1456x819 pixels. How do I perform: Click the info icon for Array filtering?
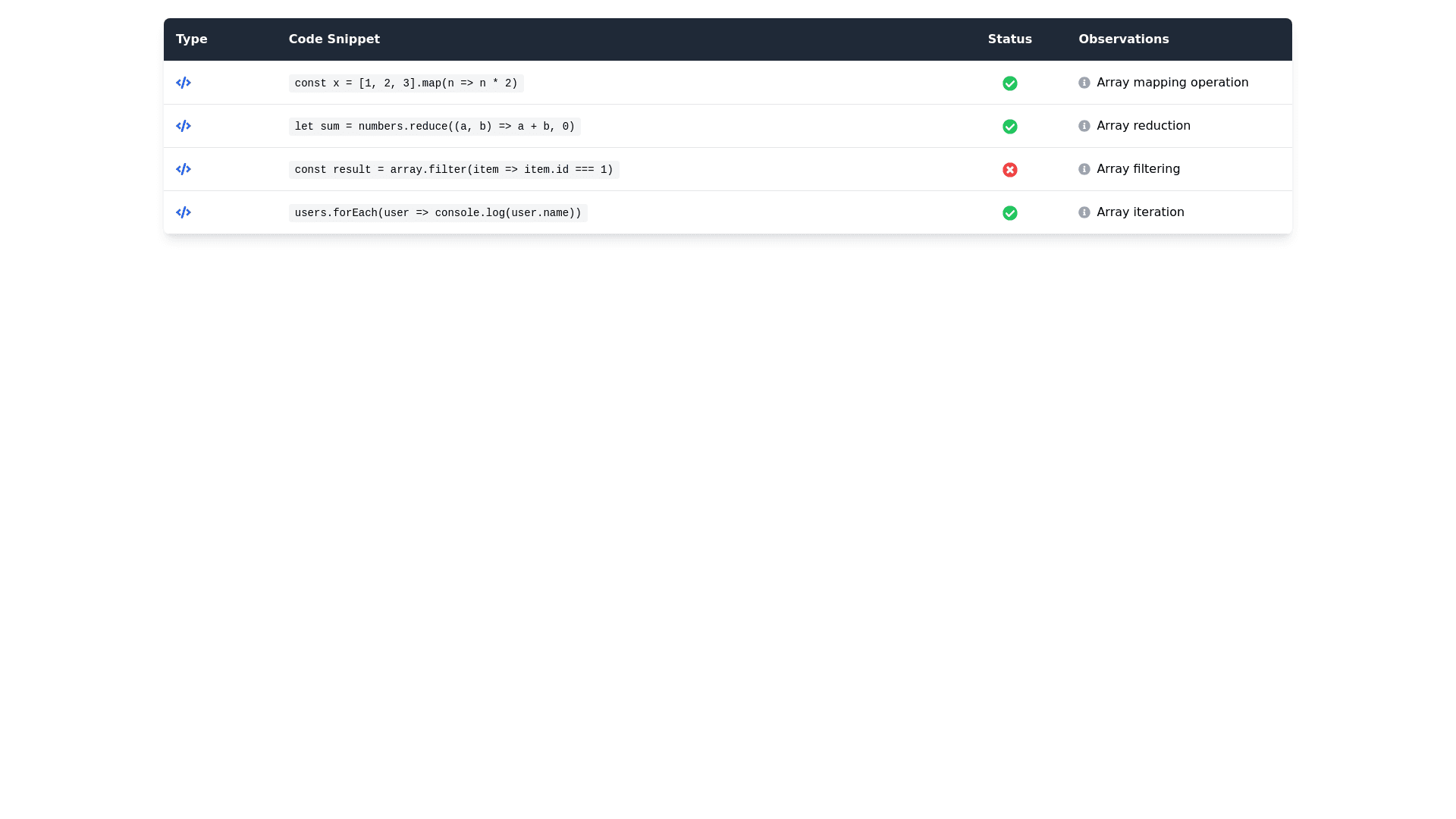[x=1084, y=170]
